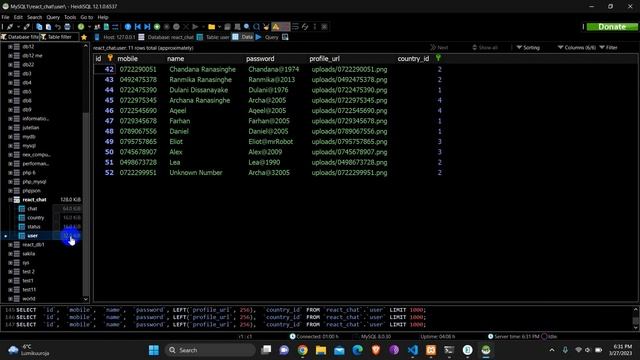
Task: Open the File menu
Action: (5, 17)
